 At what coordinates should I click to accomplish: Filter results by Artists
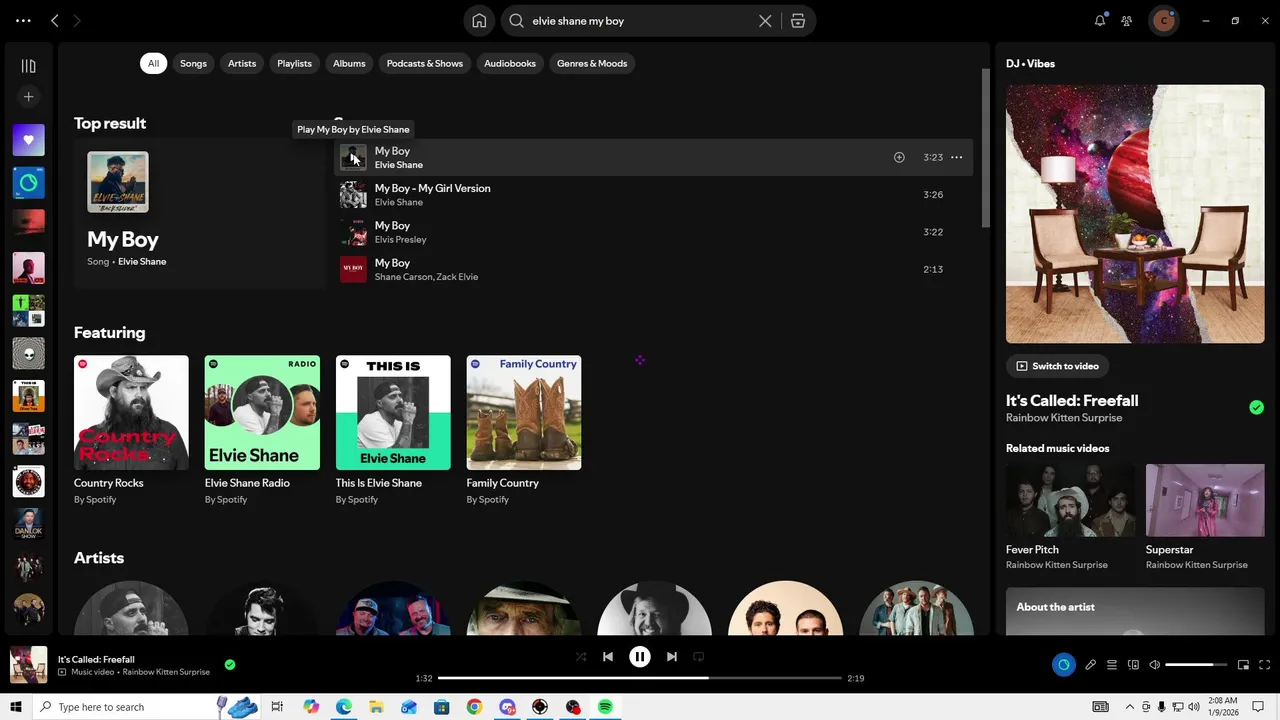pos(242,63)
